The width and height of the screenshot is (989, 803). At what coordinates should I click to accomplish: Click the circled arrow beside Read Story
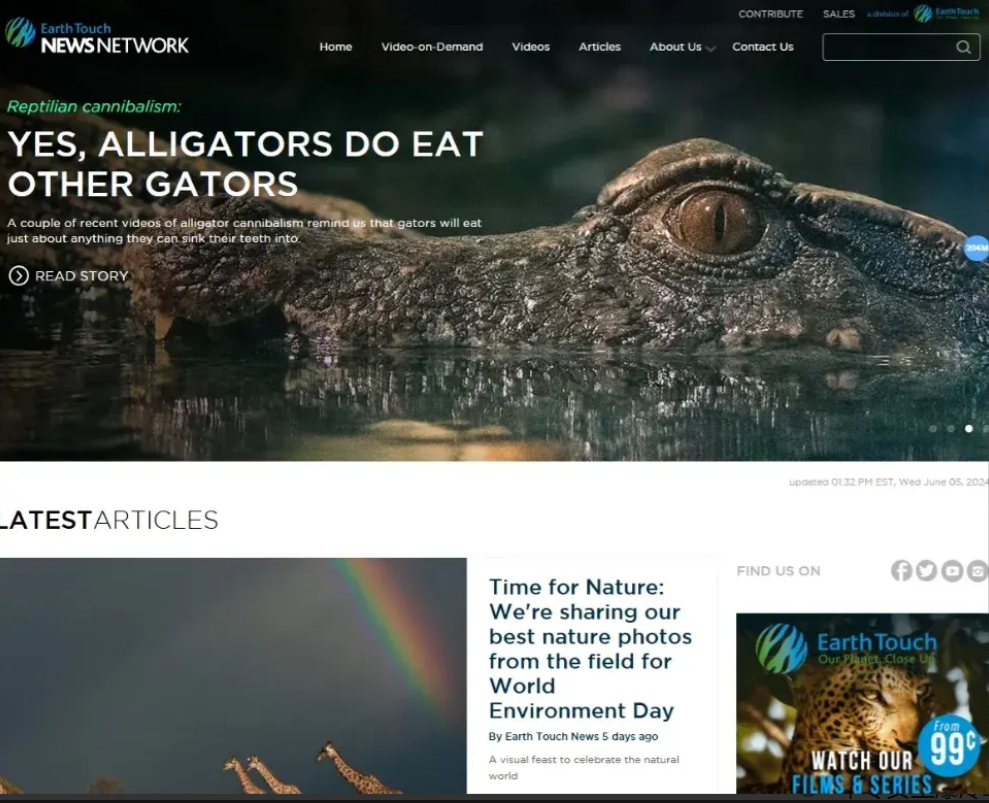coord(18,276)
